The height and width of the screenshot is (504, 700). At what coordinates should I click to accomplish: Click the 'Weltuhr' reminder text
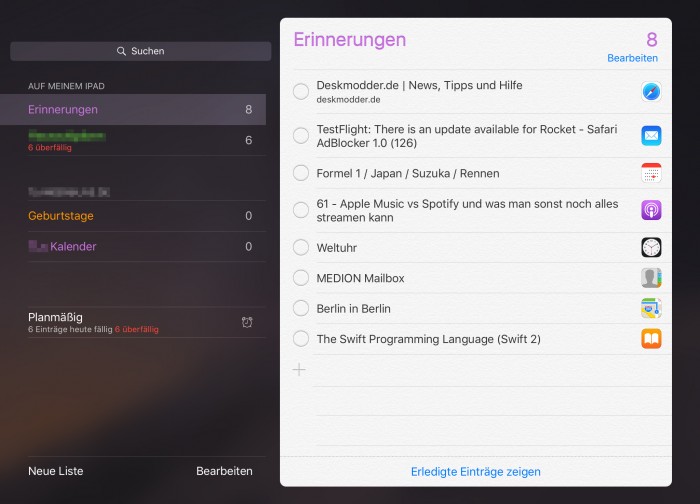coord(337,248)
